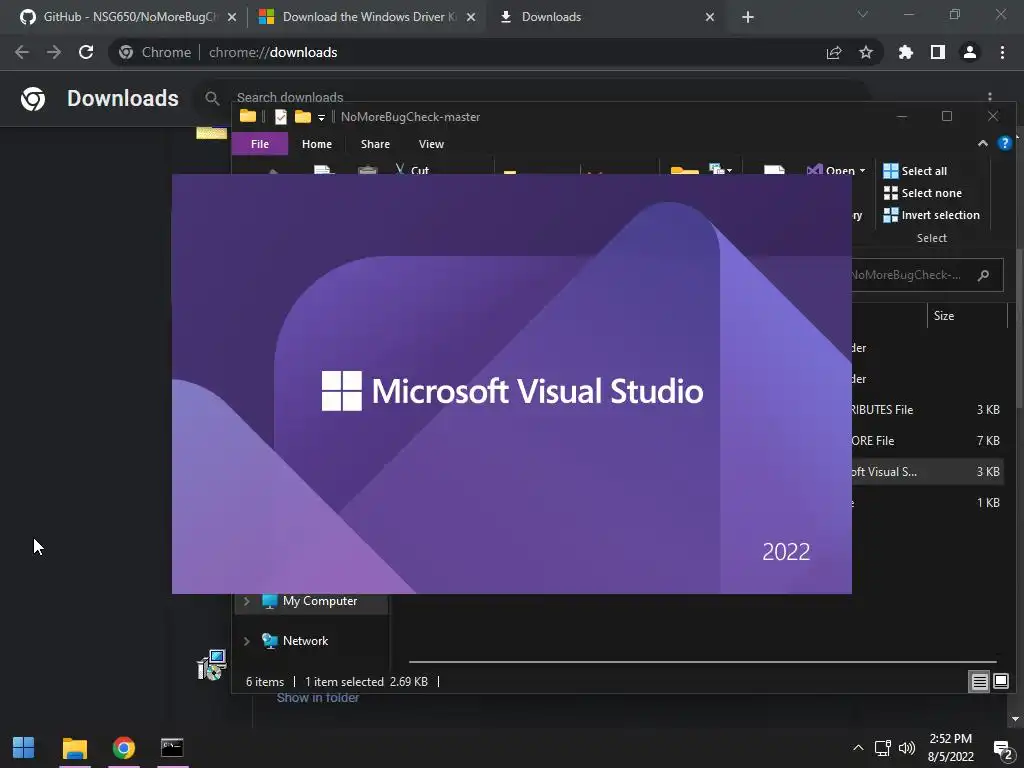Click the Cut command in the ribbon

click(x=413, y=170)
